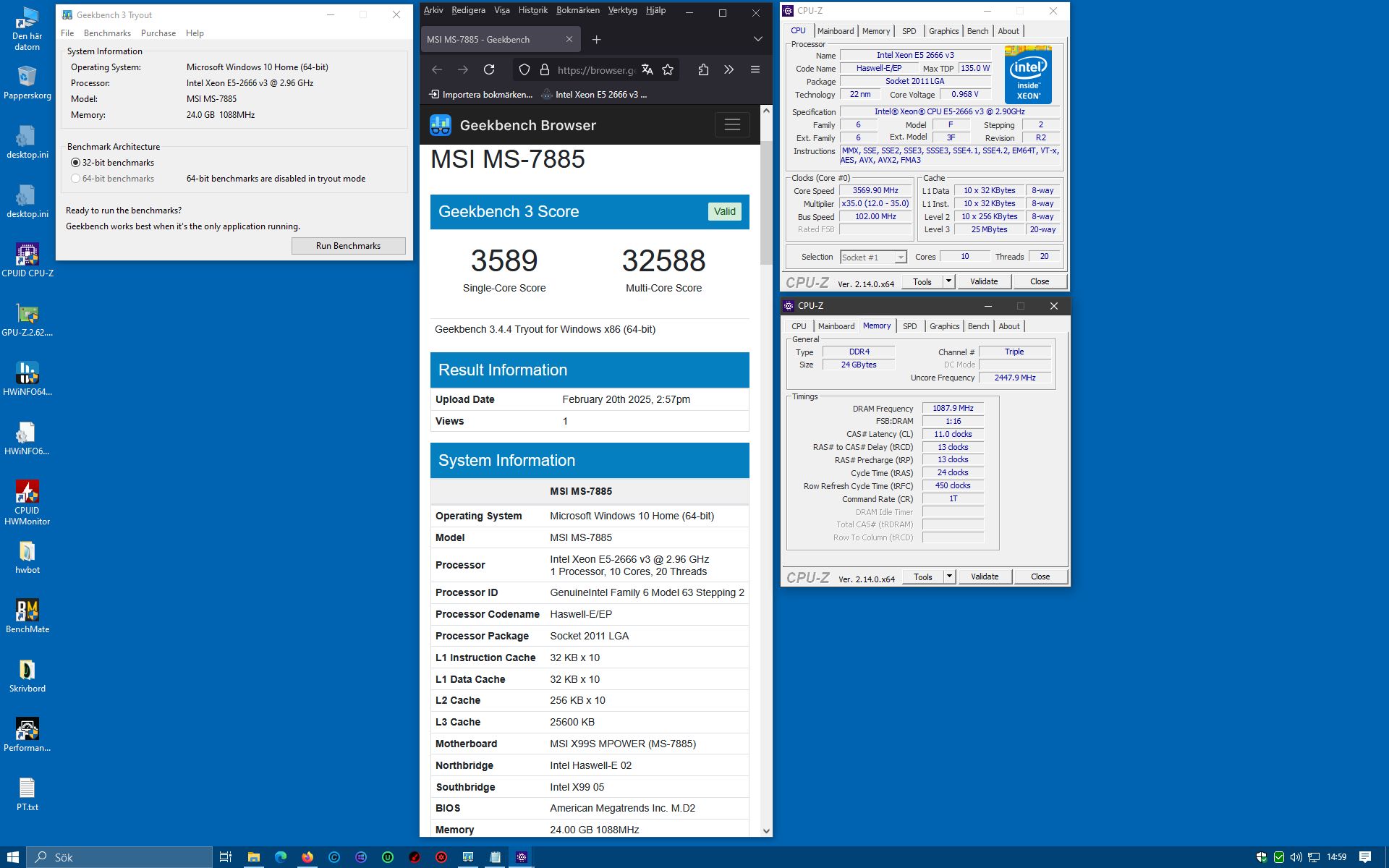
Task: Click the Tools button in the top CPU-Z window
Action: coord(922,281)
